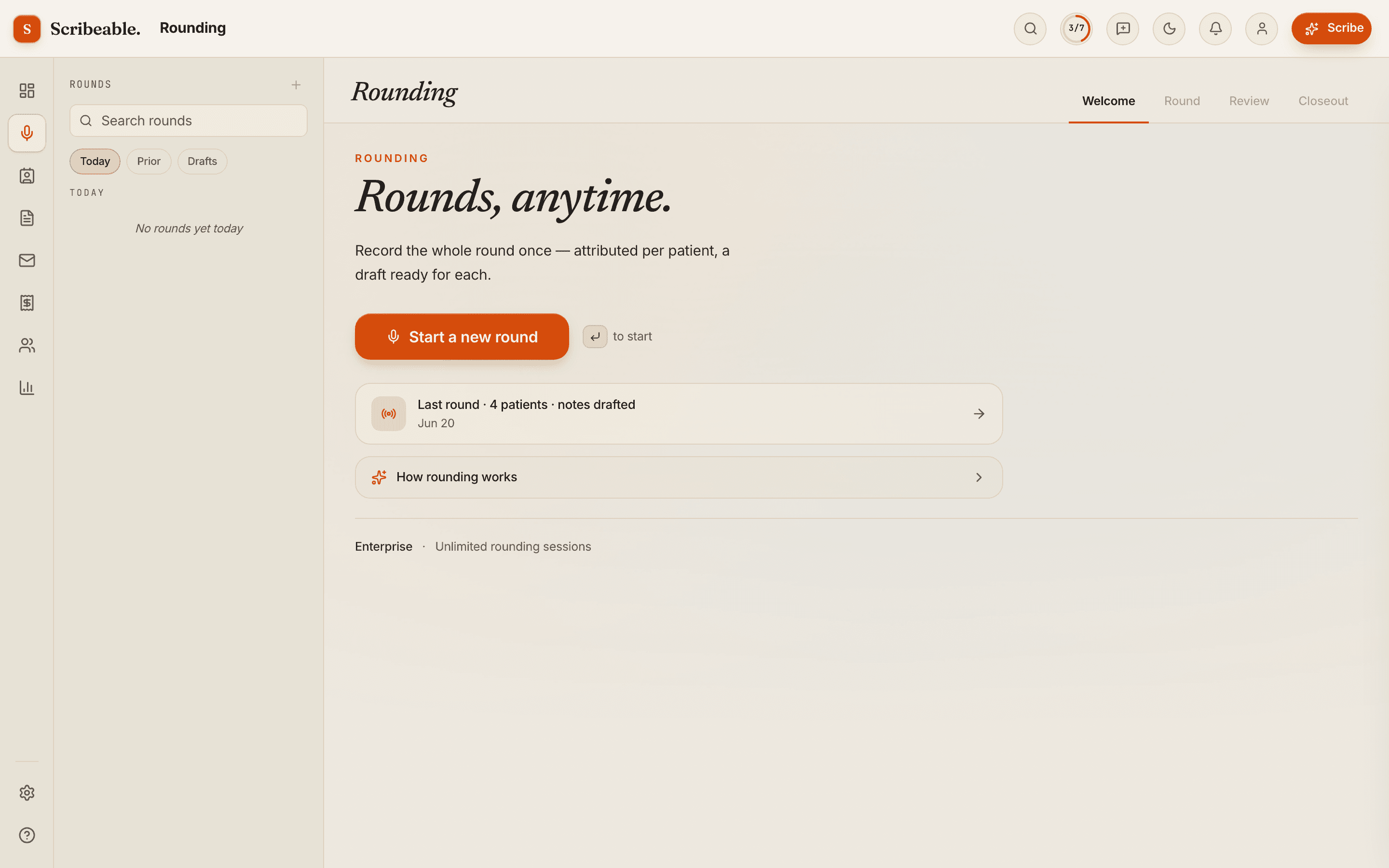Screen dimensions: 1389x868
Task: Open the analytics bar chart sidebar icon
Action: coord(27,388)
